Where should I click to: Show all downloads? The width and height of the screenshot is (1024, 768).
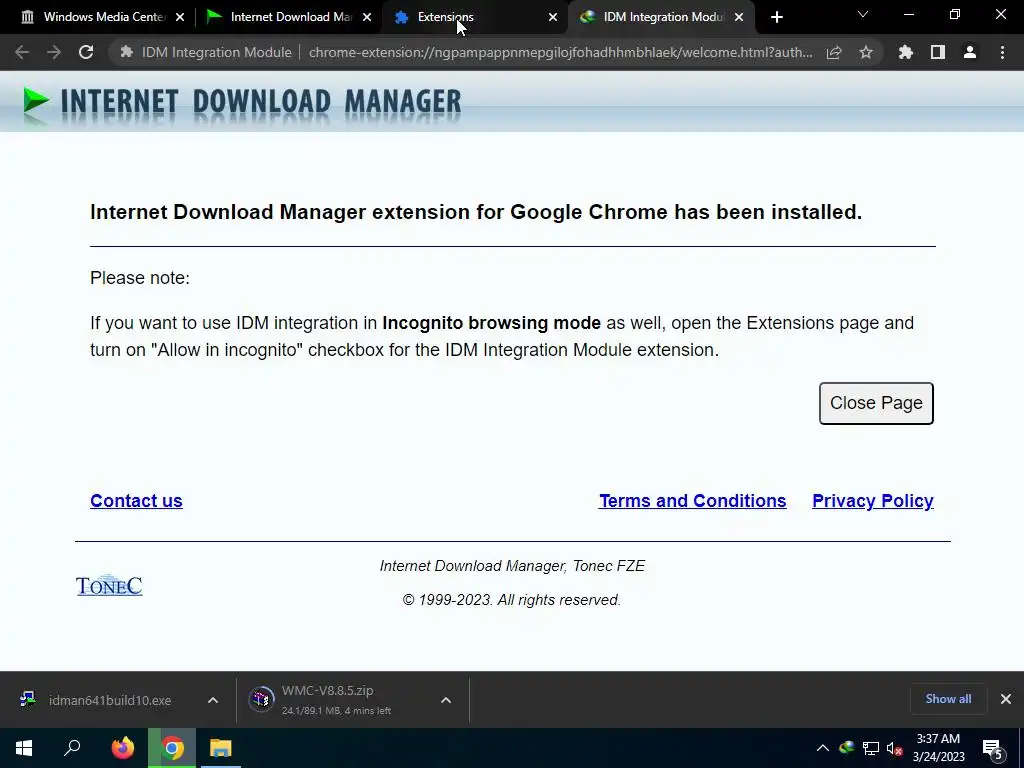click(x=948, y=699)
